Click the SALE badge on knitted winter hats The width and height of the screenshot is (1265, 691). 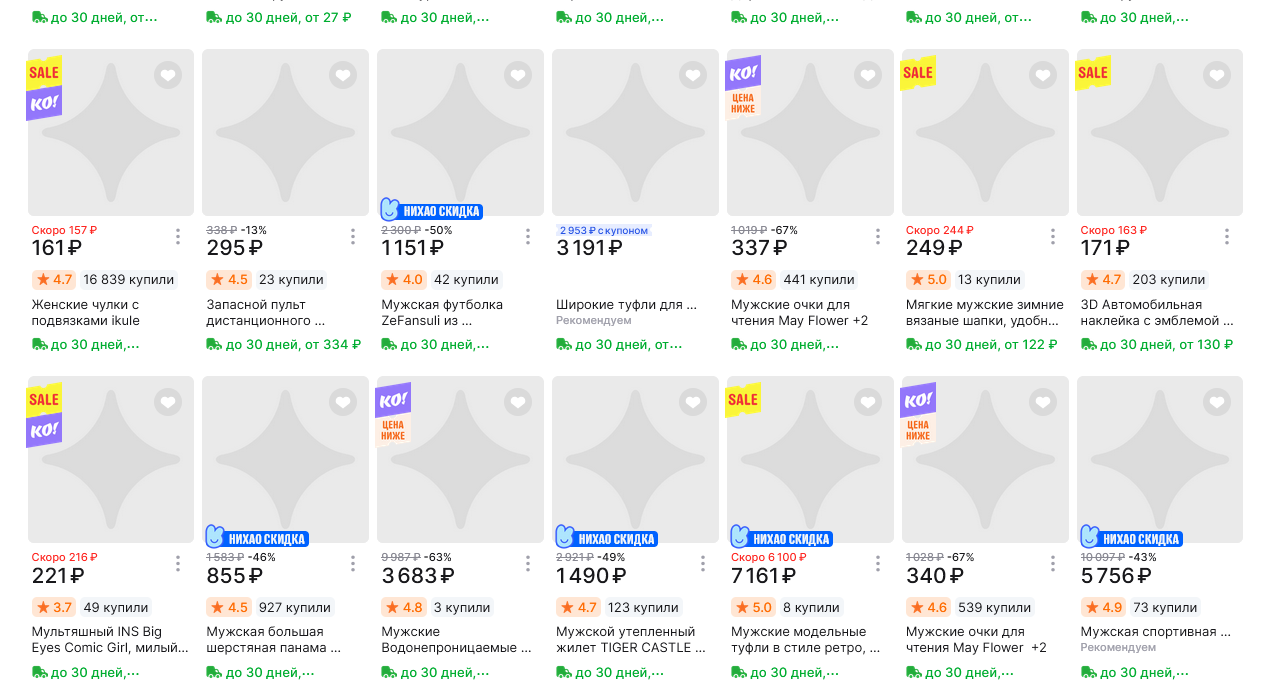917,73
